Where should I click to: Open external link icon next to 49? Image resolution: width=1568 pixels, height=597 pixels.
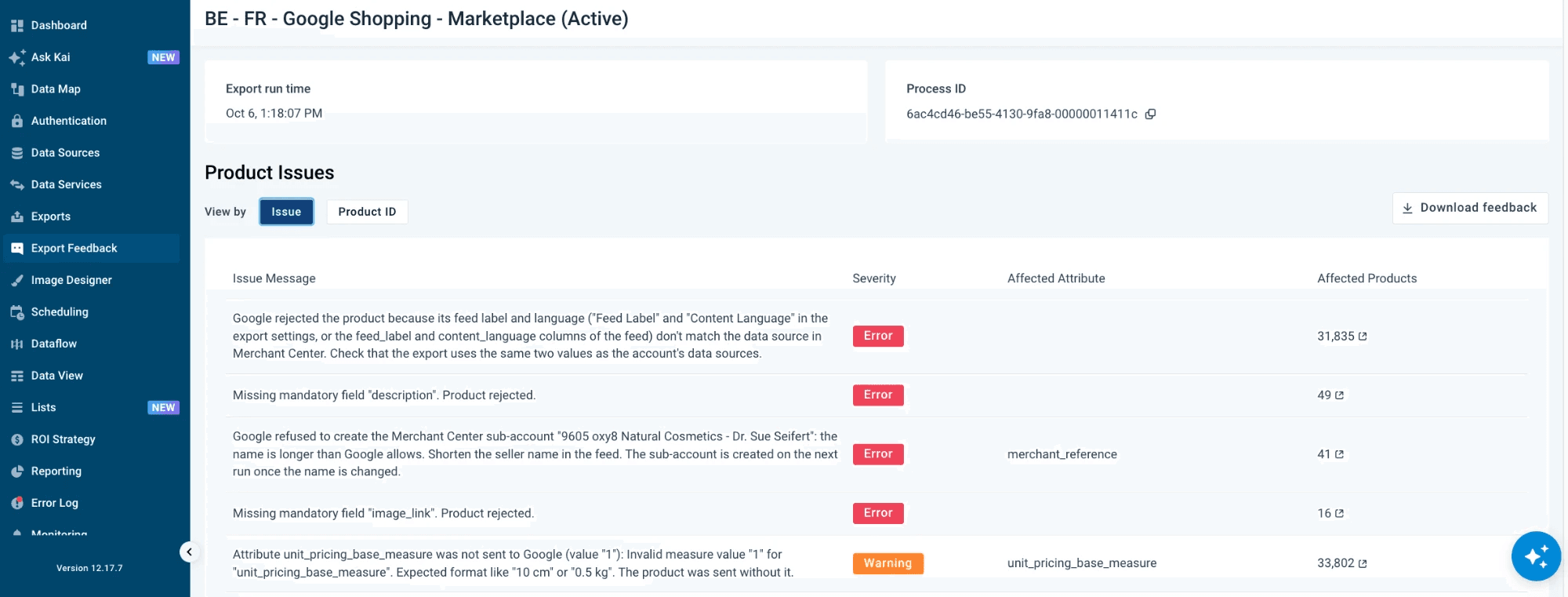(x=1339, y=395)
